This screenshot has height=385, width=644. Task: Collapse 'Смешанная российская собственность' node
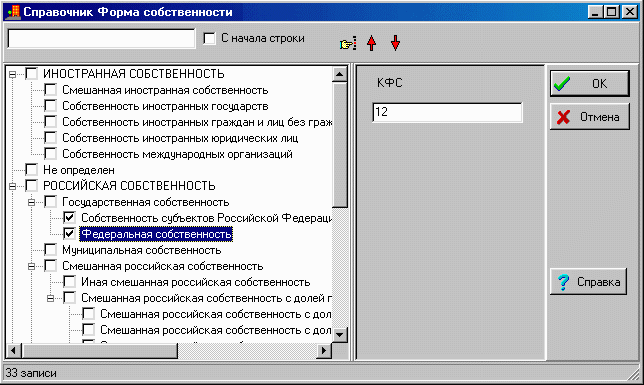pyautogui.click(x=31, y=266)
